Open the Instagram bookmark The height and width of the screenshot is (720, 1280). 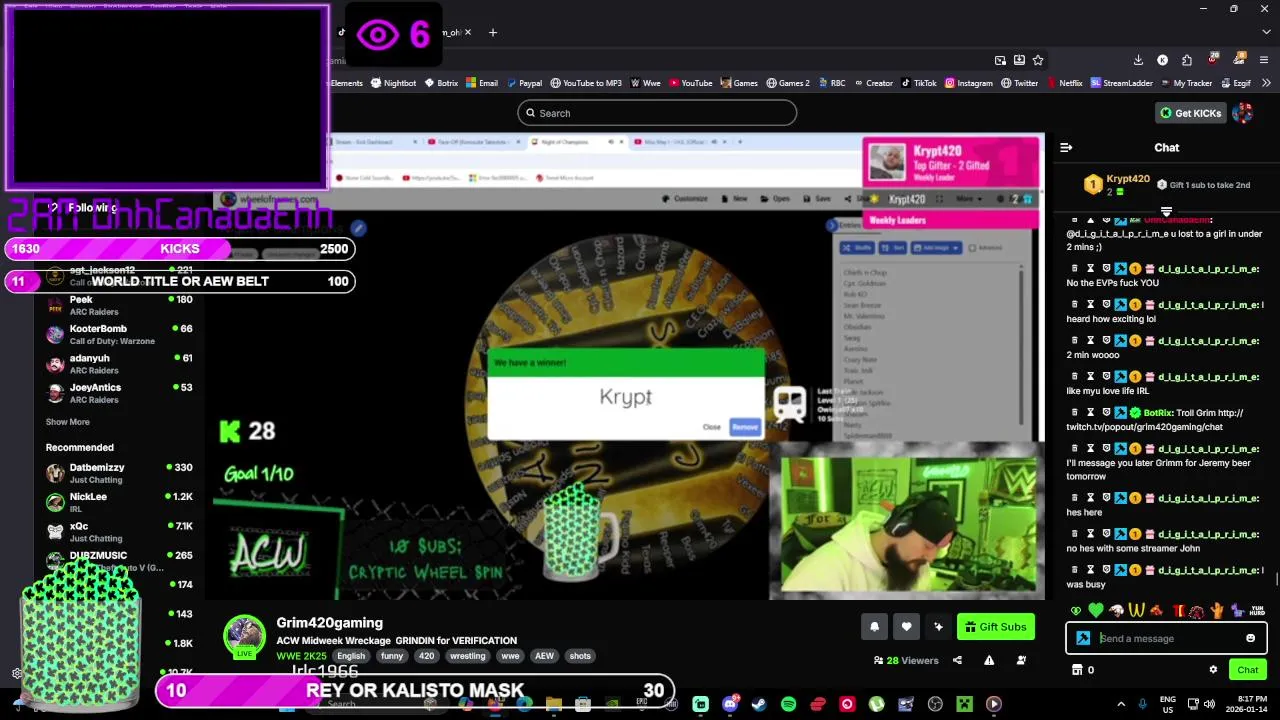(x=968, y=83)
